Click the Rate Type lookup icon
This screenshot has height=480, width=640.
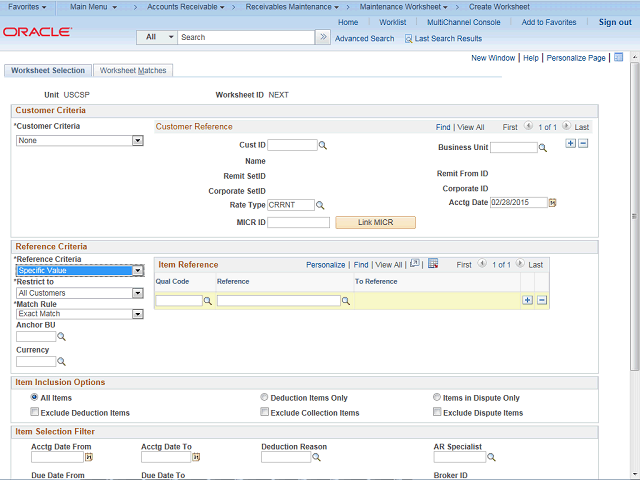[321, 205]
